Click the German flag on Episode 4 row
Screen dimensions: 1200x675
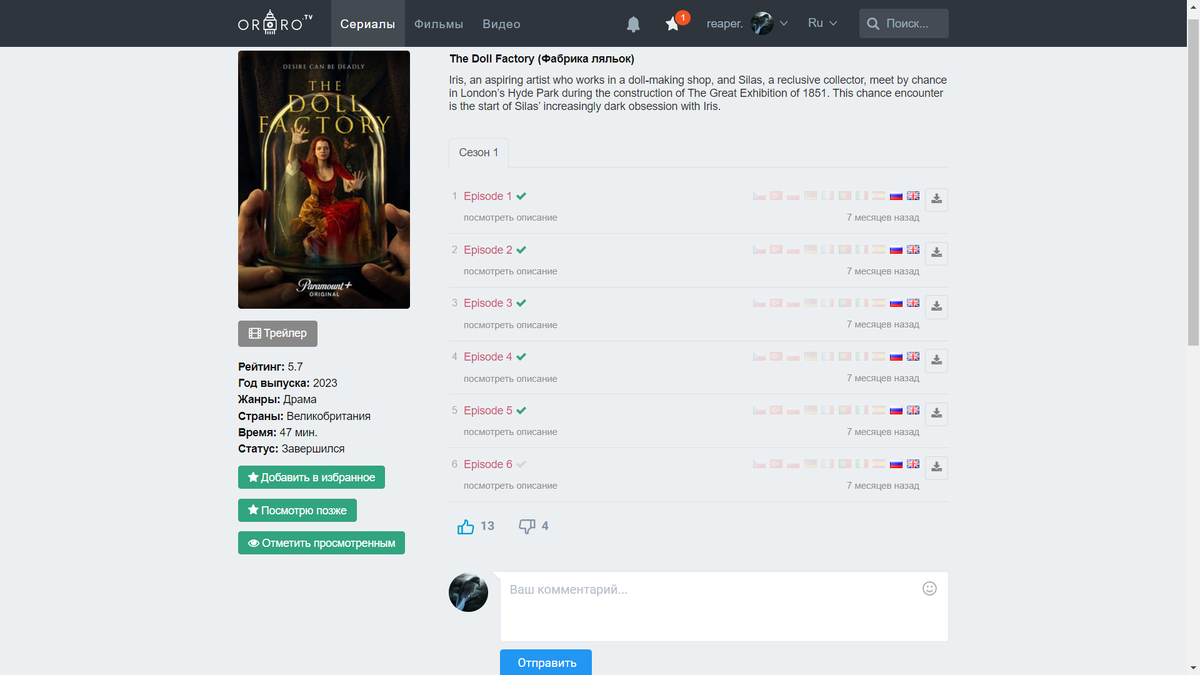[x=811, y=356]
